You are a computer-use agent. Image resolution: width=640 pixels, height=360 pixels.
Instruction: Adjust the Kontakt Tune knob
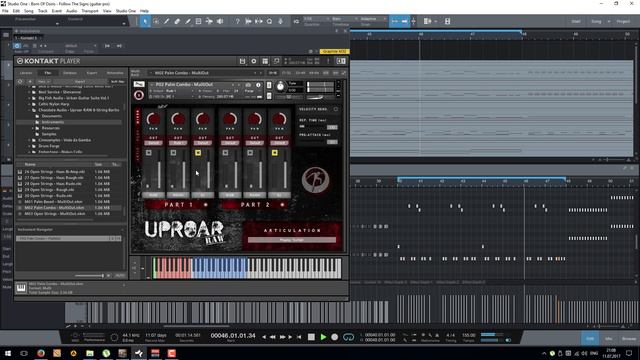click(x=280, y=86)
